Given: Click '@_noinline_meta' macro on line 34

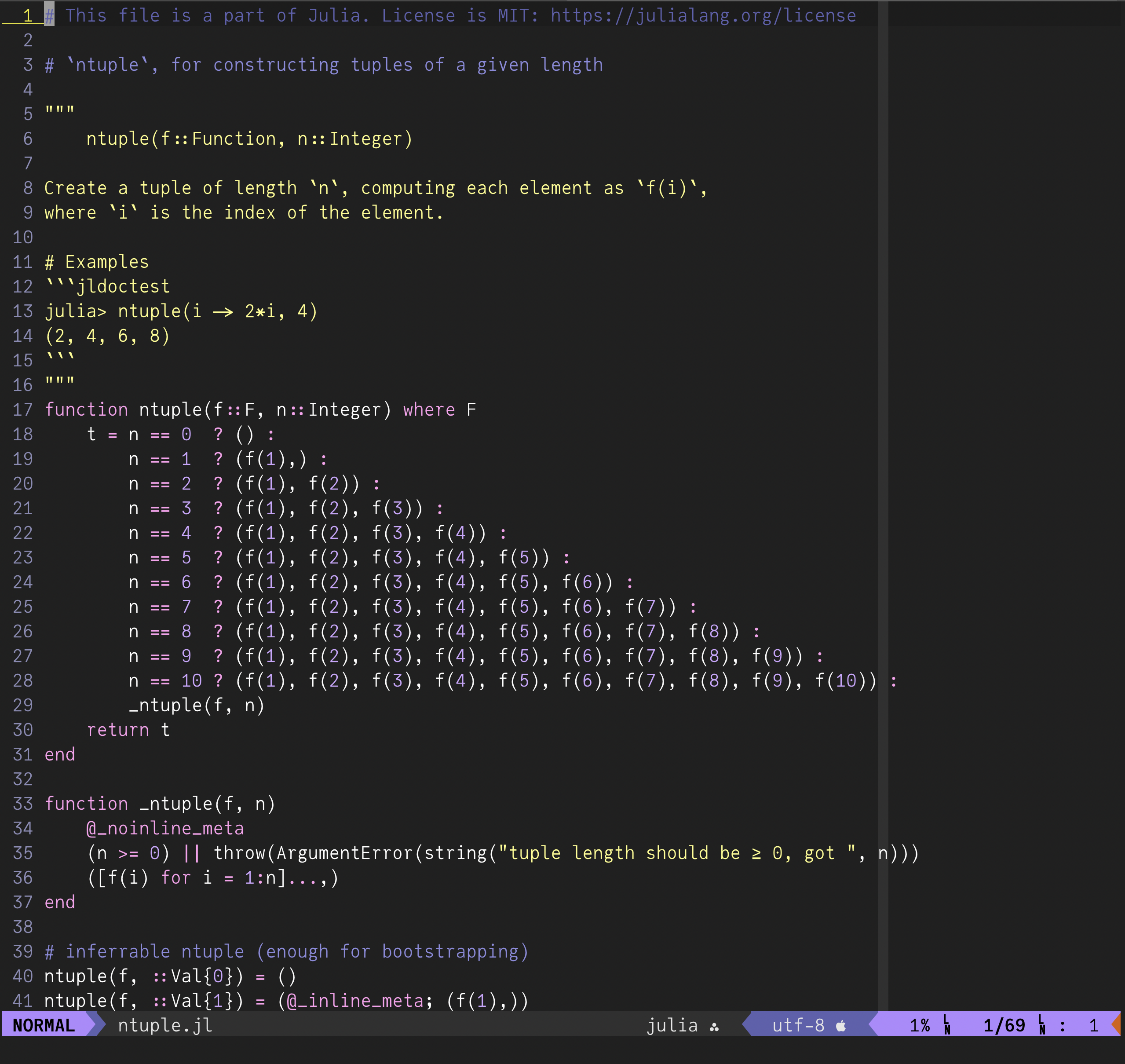Looking at the screenshot, I should [x=165, y=829].
